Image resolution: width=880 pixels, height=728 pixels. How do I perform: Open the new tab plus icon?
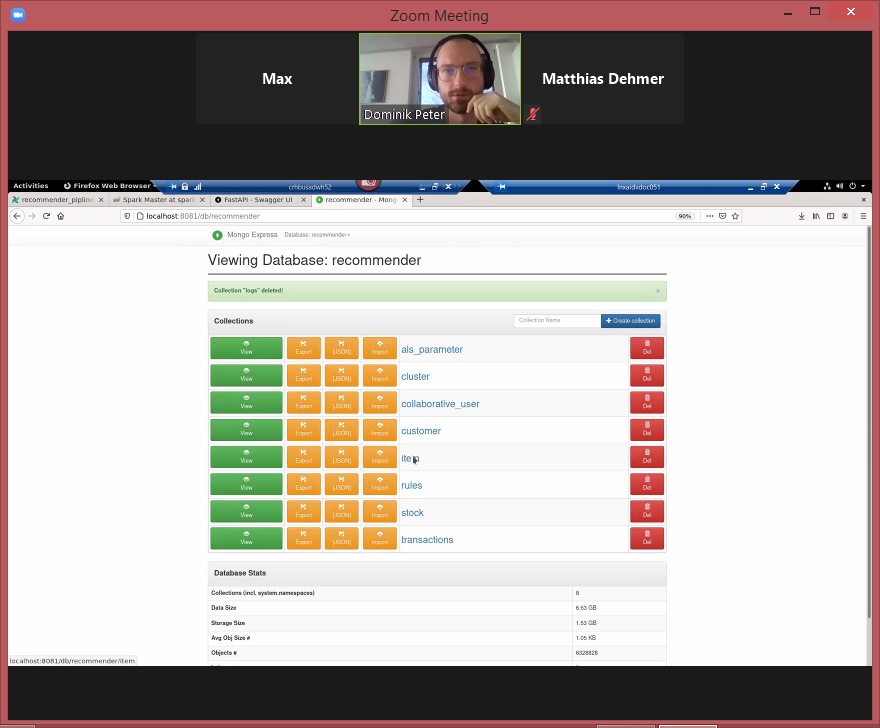click(x=420, y=200)
